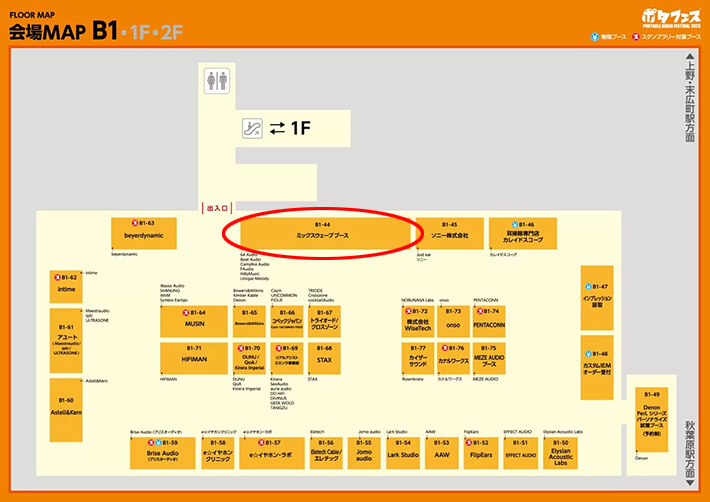Screen dimensions: 710x502
Task: Click the TANGZU brand text
Action: coord(279,408)
